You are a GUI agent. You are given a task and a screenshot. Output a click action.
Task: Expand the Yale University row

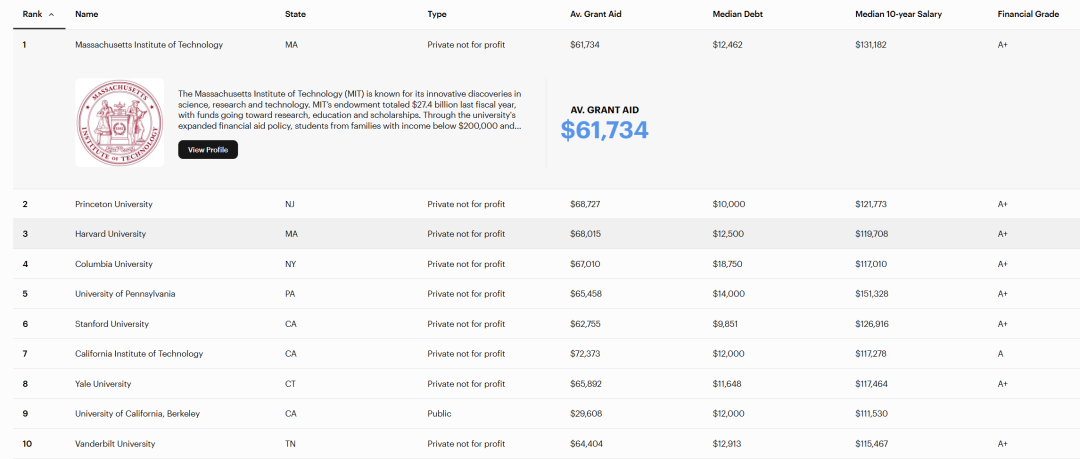(546, 383)
